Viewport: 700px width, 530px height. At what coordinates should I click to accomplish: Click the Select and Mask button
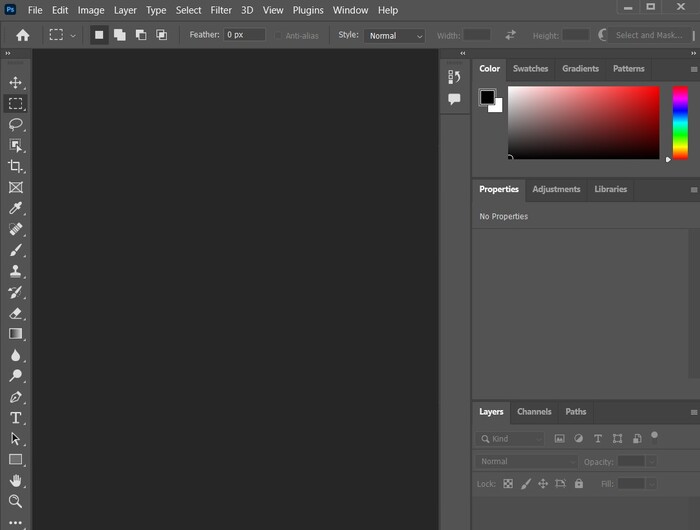point(648,35)
